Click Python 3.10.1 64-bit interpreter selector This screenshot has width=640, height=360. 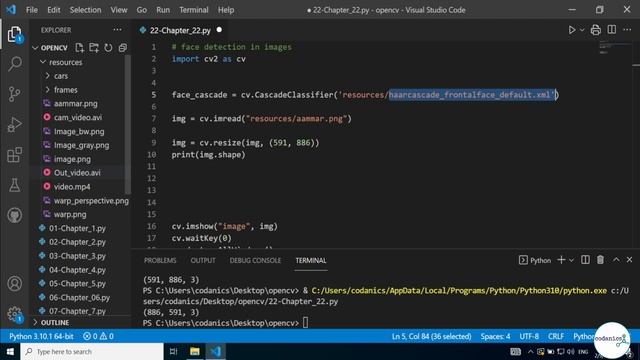pos(41,336)
